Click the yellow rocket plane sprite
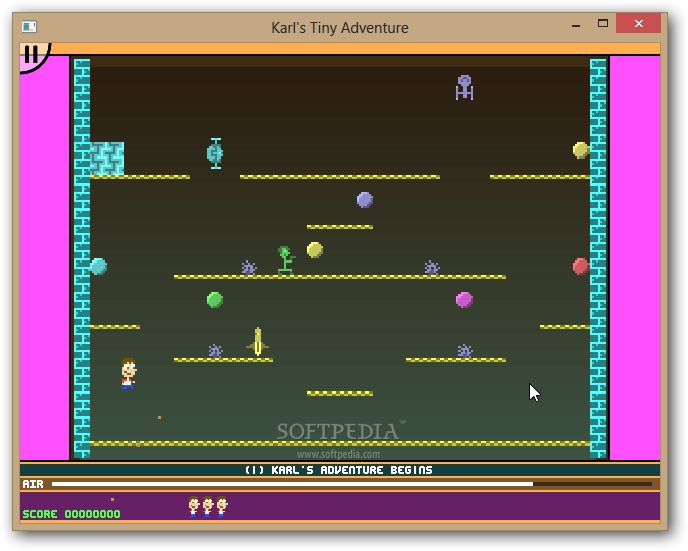 coord(258,342)
